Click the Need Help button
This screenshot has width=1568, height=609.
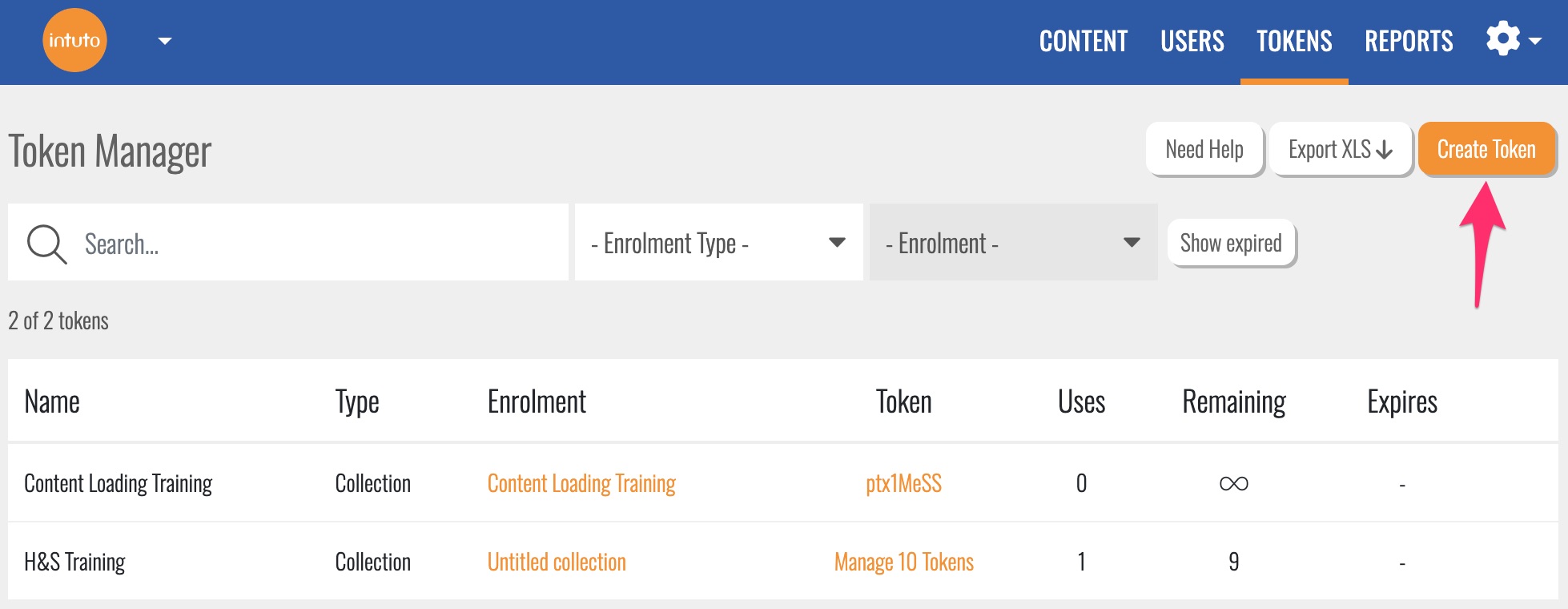[x=1204, y=149]
